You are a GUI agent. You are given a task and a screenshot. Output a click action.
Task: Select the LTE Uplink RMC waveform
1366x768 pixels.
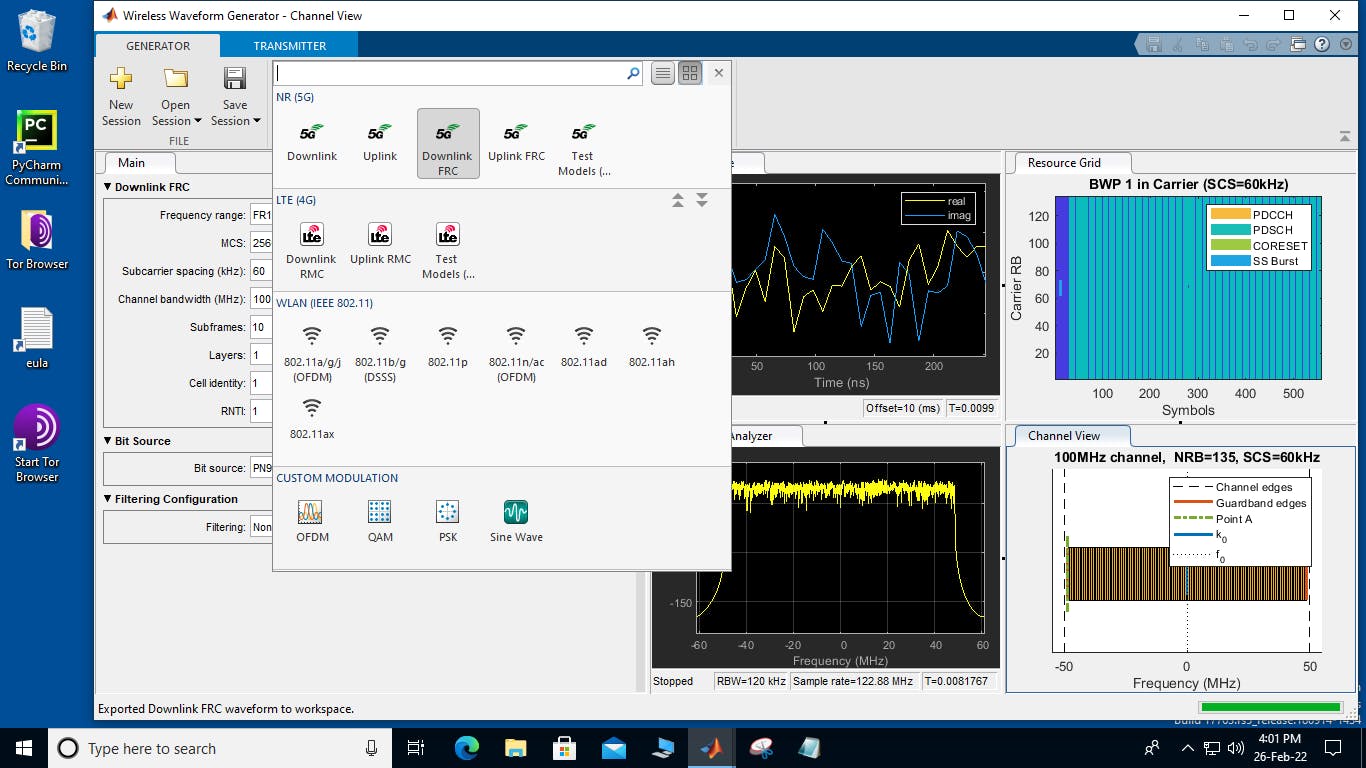coord(380,245)
